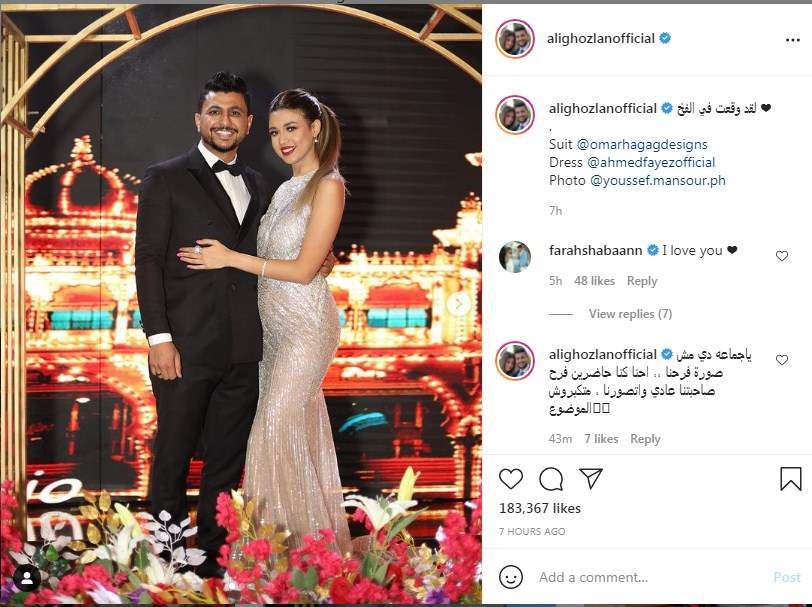
Task: Like farahshabaann's comment with the heart
Action: (x=781, y=256)
